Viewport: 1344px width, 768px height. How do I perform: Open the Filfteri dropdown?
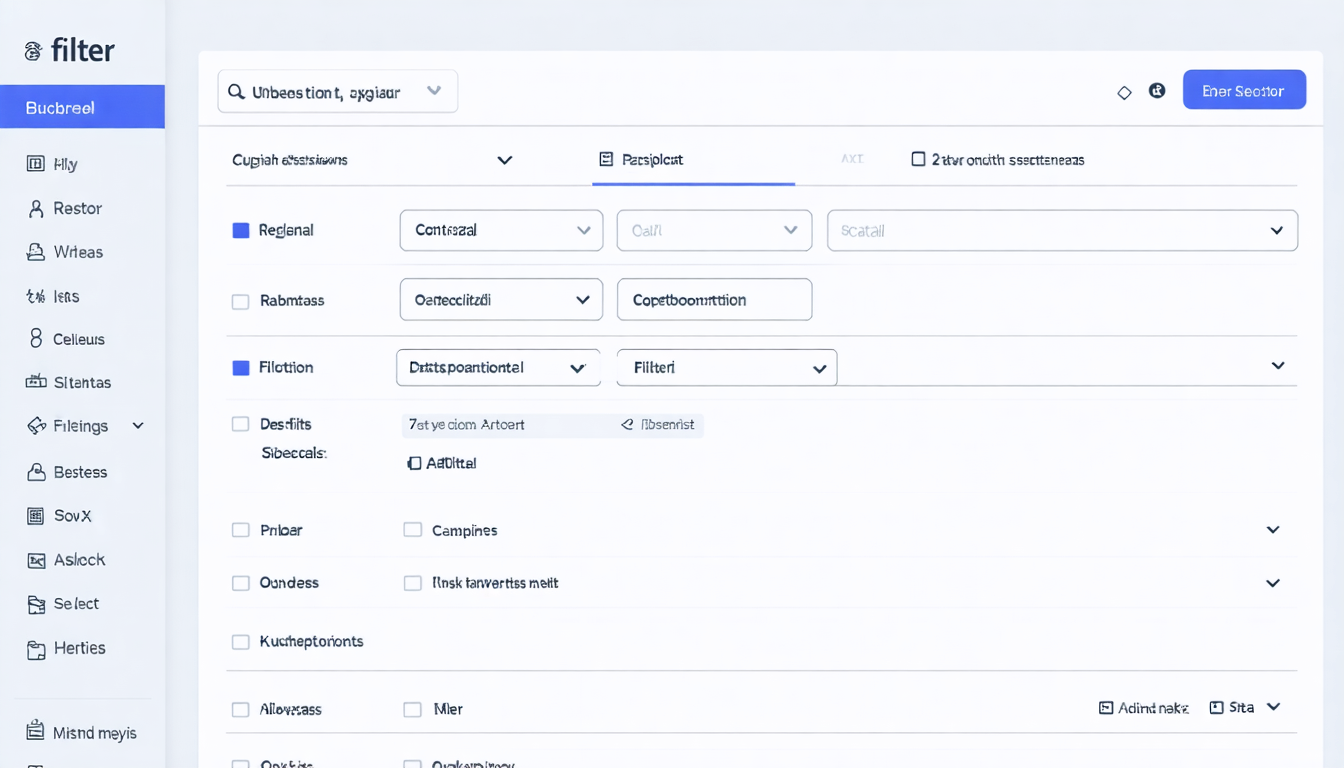[727, 368]
